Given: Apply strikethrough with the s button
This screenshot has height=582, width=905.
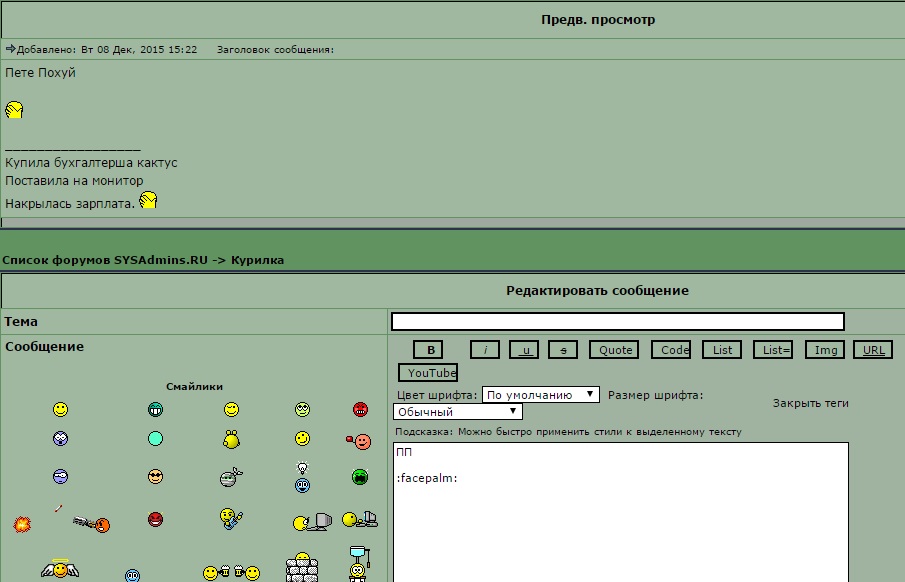Looking at the screenshot, I should pyautogui.click(x=563, y=350).
